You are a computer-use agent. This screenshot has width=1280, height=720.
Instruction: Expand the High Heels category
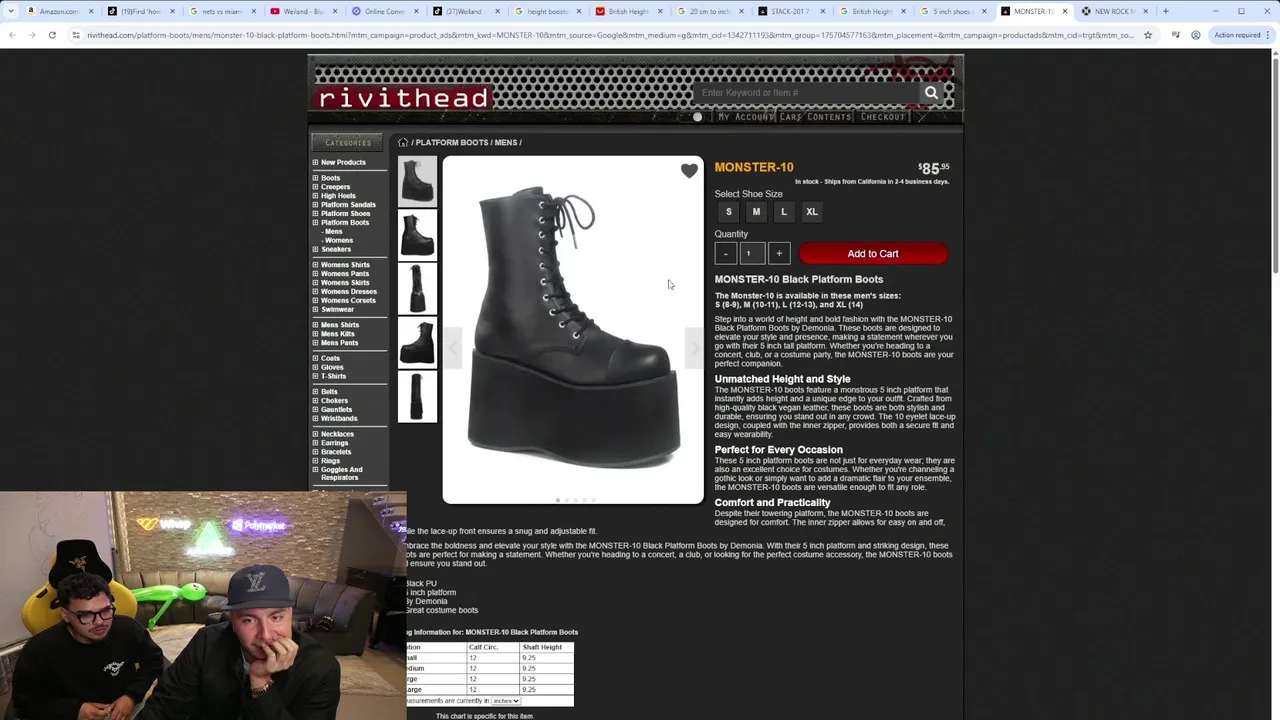pyautogui.click(x=315, y=196)
